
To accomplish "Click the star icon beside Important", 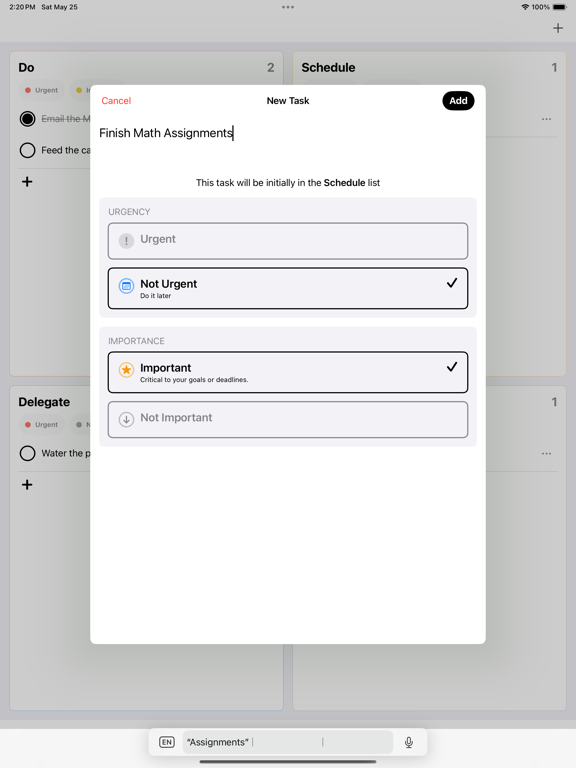I will click(126, 370).
